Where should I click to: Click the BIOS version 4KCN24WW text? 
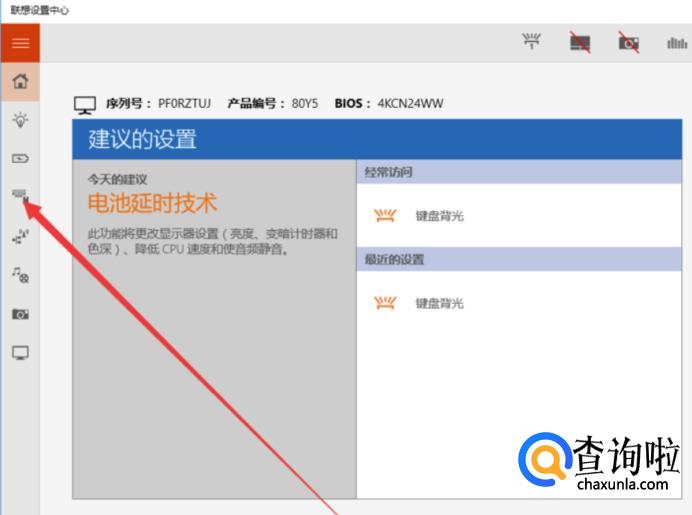(x=410, y=103)
